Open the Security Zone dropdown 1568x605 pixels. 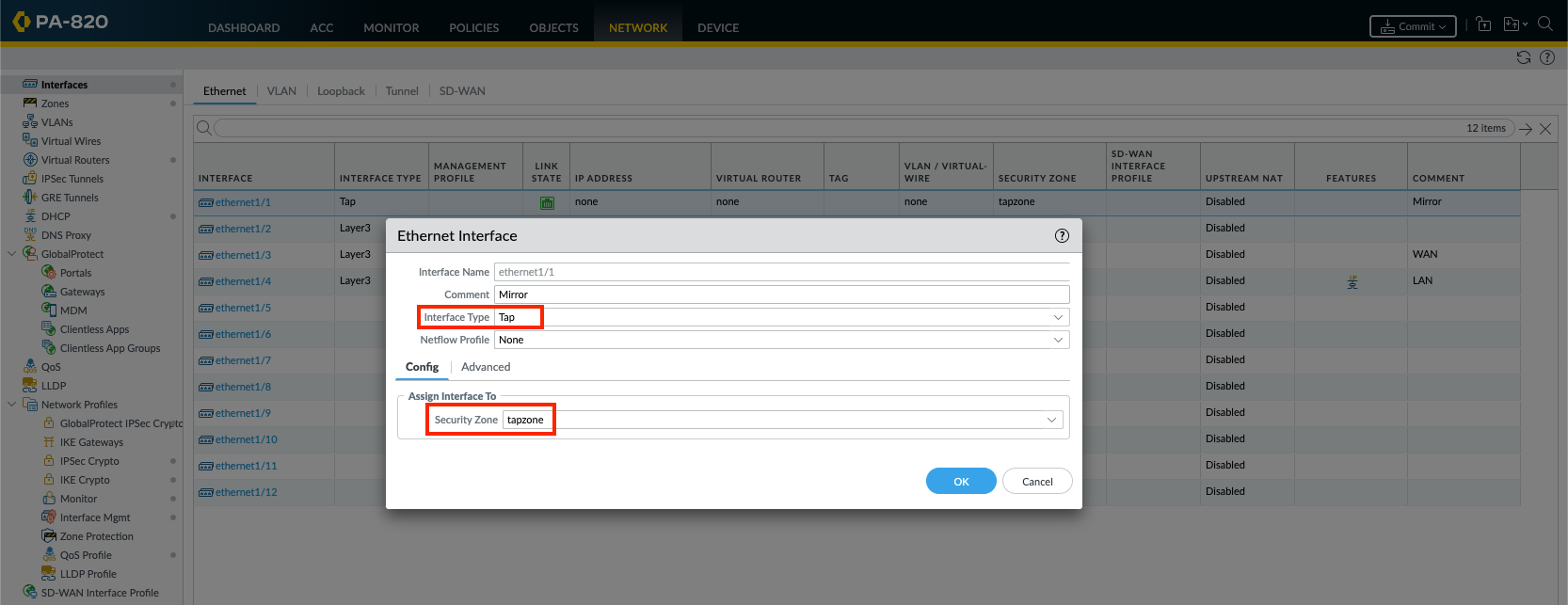(1051, 420)
